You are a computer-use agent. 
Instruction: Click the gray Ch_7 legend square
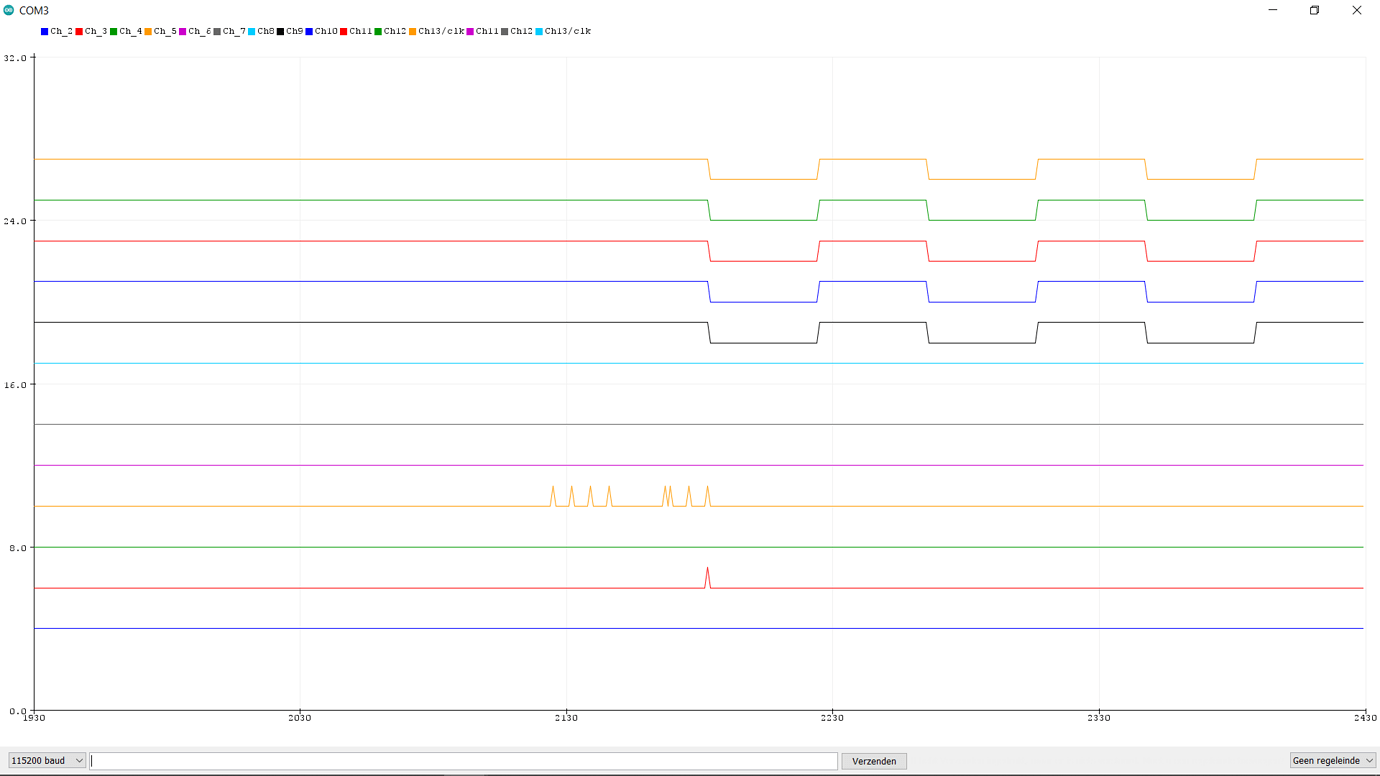(217, 31)
